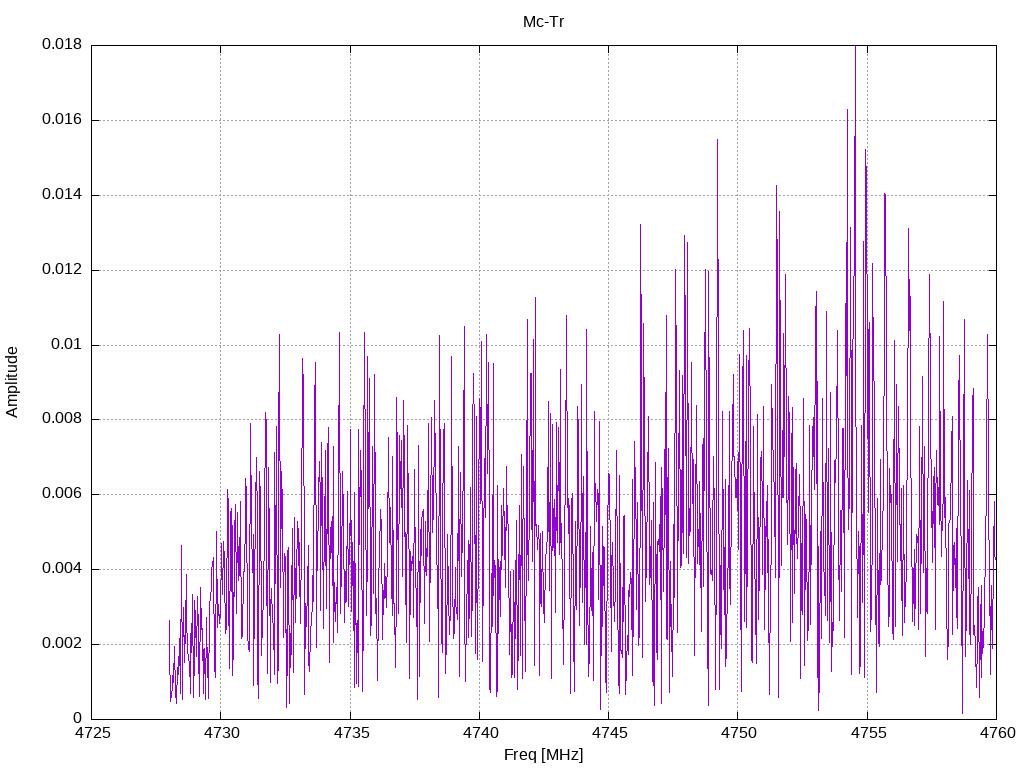
Task: Click the 4735 x-axis tick label
Action: point(351,733)
